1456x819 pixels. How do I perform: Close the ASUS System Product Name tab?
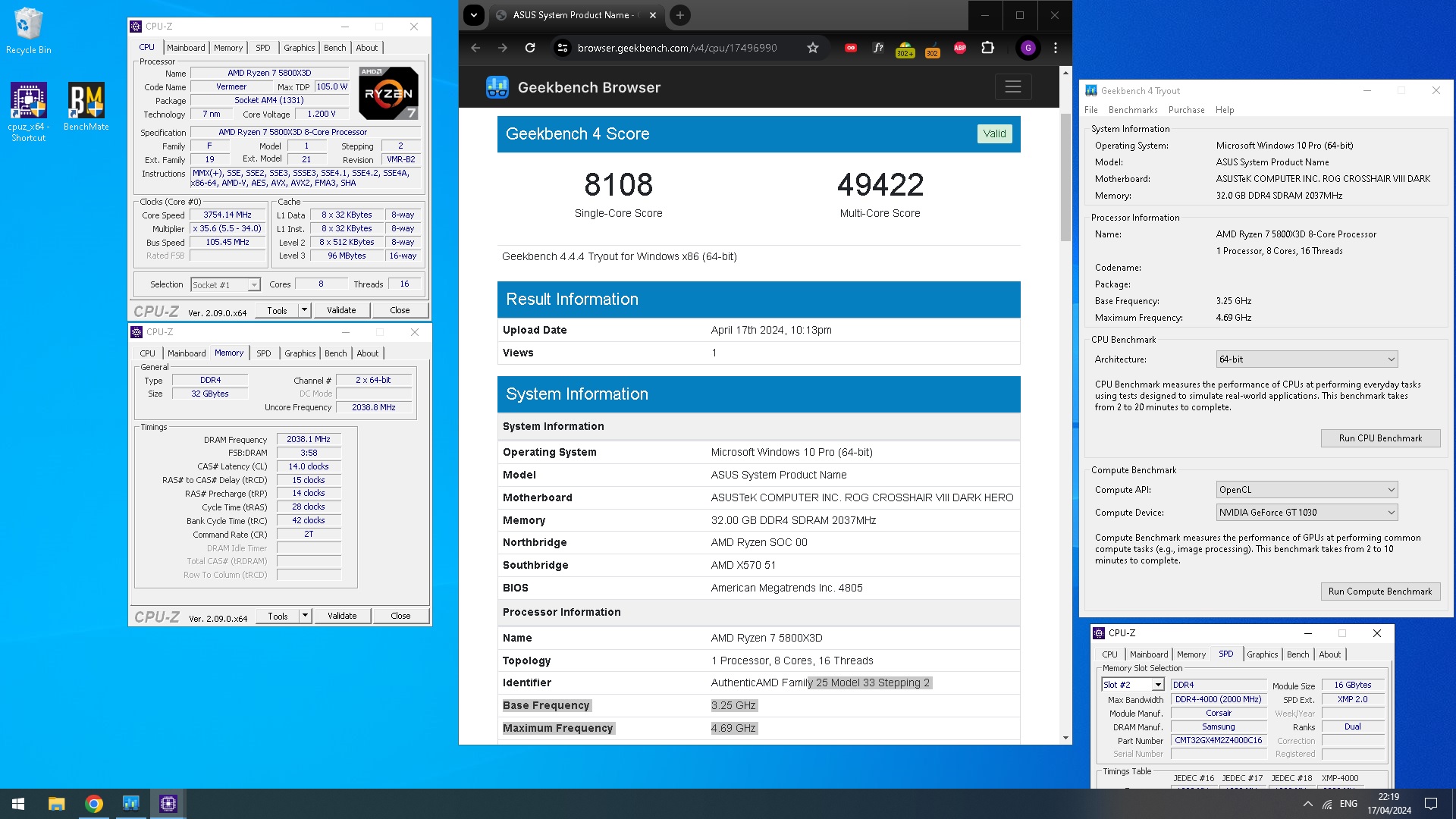653,15
